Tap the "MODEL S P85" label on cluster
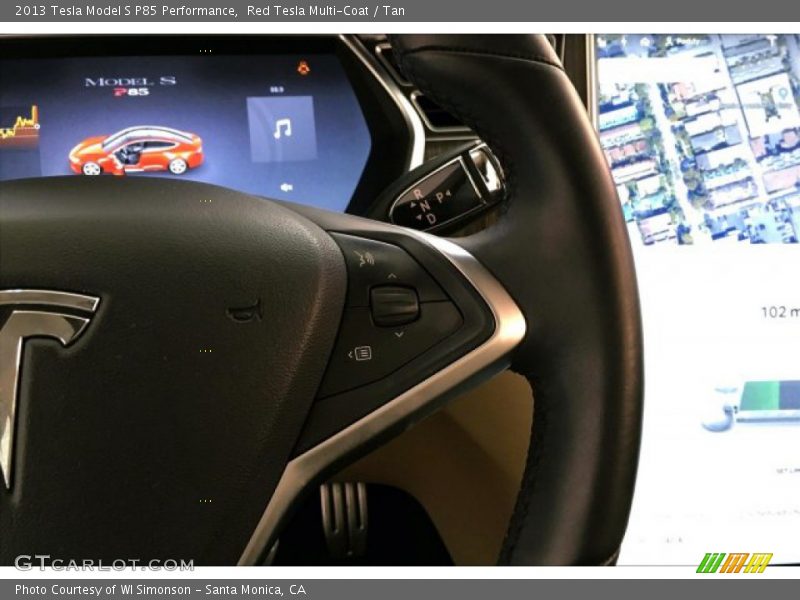Screen dimensions: 800x600 131,86
